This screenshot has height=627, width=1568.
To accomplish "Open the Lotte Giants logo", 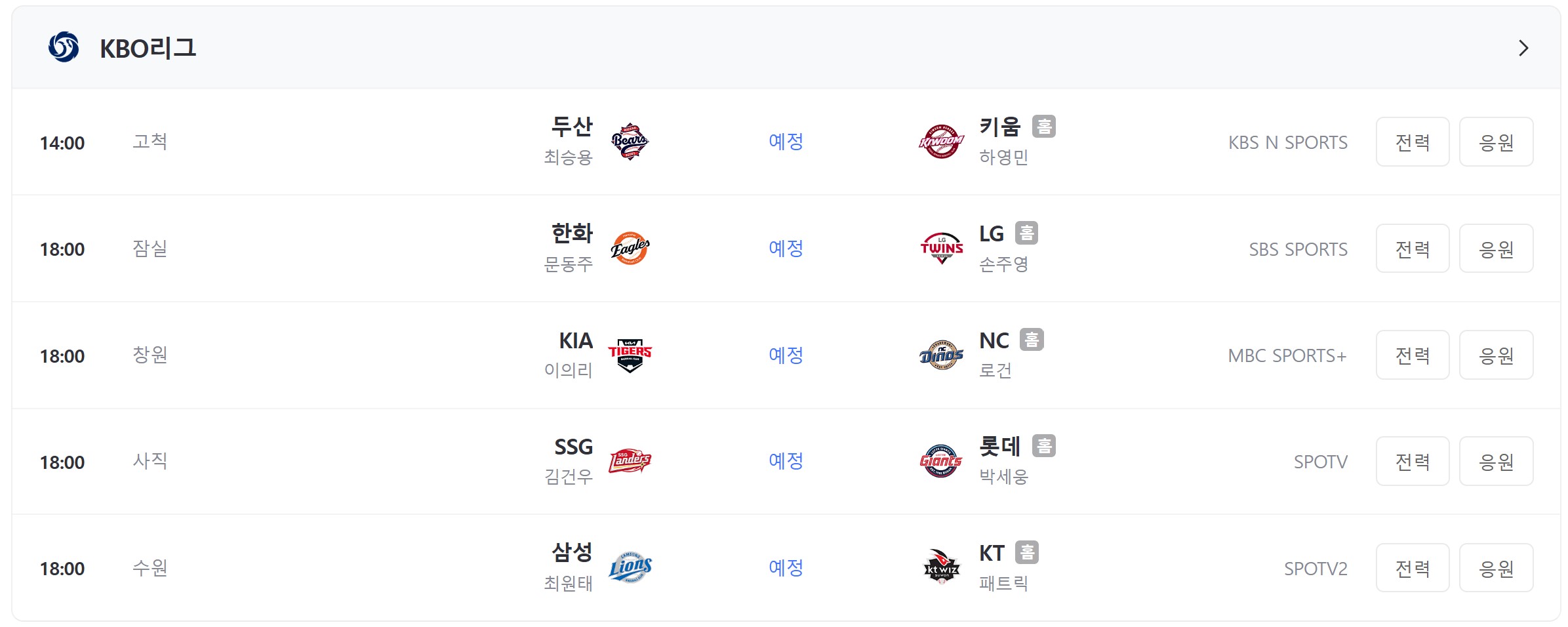I will tap(941, 462).
